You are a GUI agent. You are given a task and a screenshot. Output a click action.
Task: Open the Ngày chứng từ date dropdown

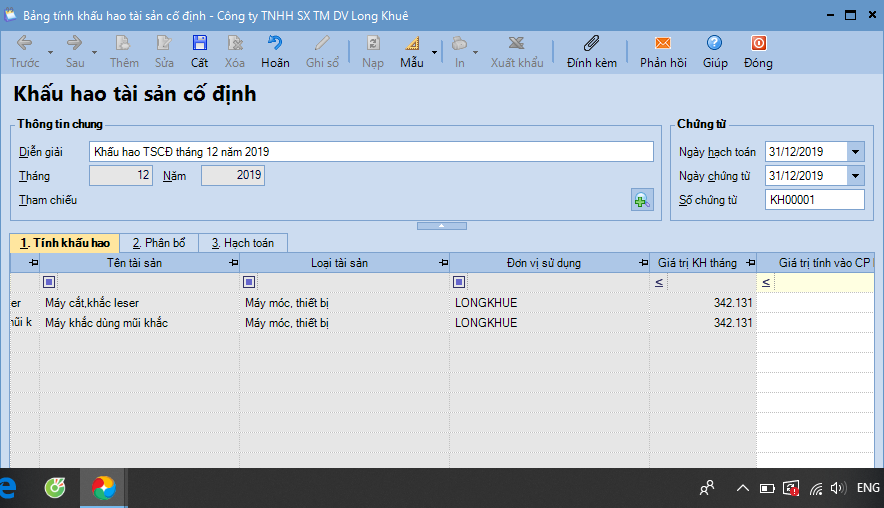point(855,176)
